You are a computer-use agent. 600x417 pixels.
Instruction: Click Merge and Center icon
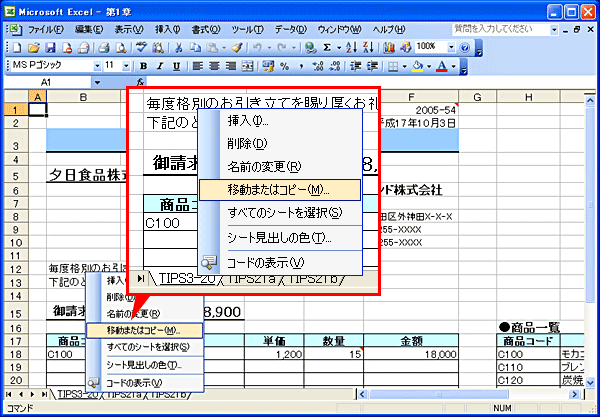point(248,67)
